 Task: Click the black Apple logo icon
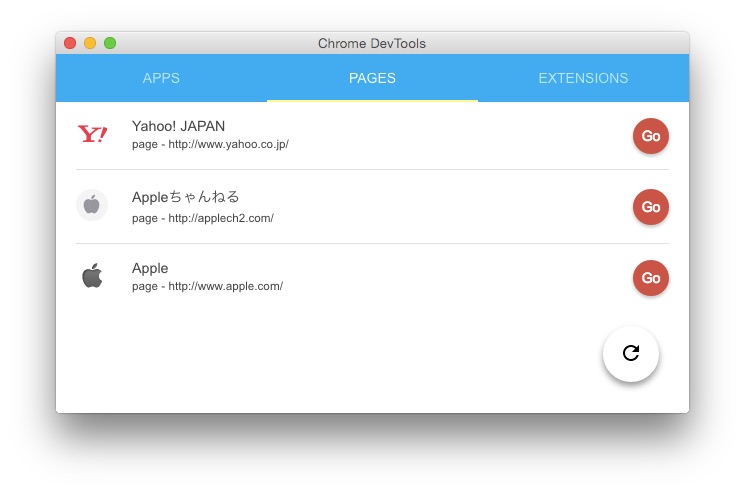[x=92, y=276]
